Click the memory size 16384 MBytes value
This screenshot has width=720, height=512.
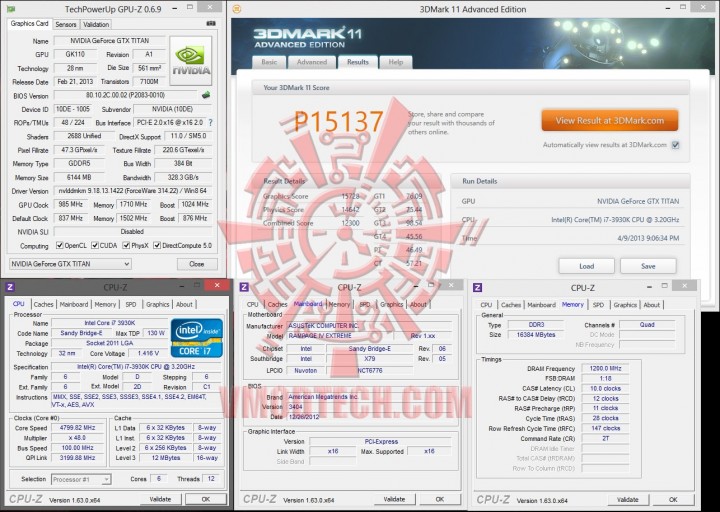[535, 335]
